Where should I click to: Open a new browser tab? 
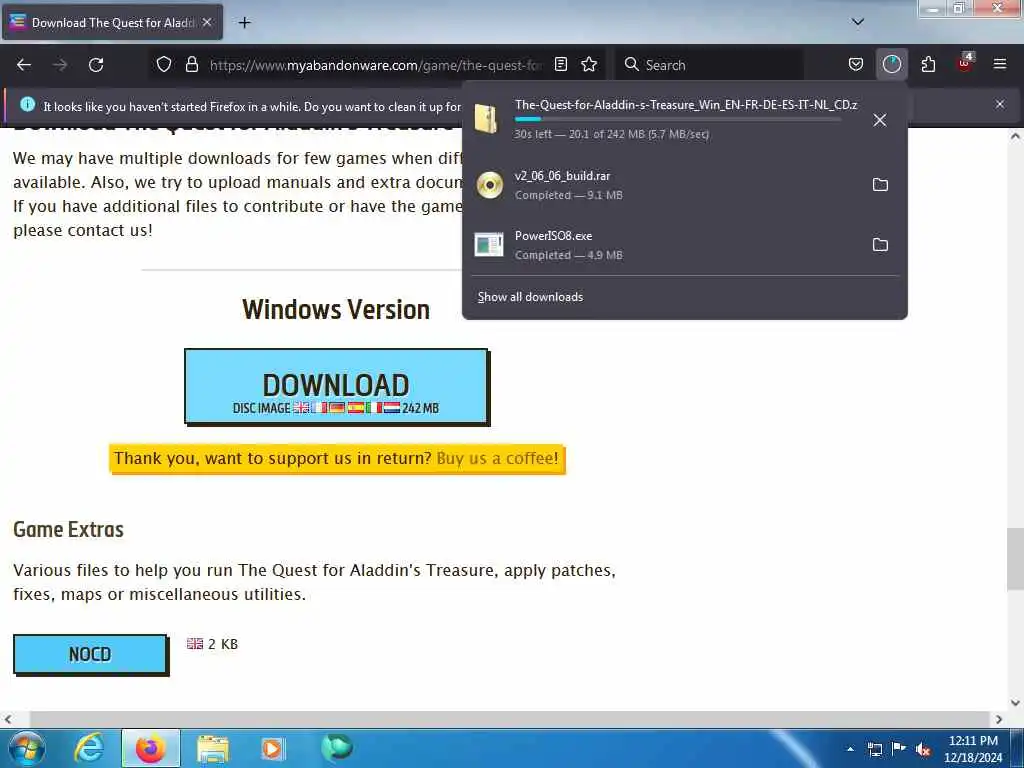point(244,23)
